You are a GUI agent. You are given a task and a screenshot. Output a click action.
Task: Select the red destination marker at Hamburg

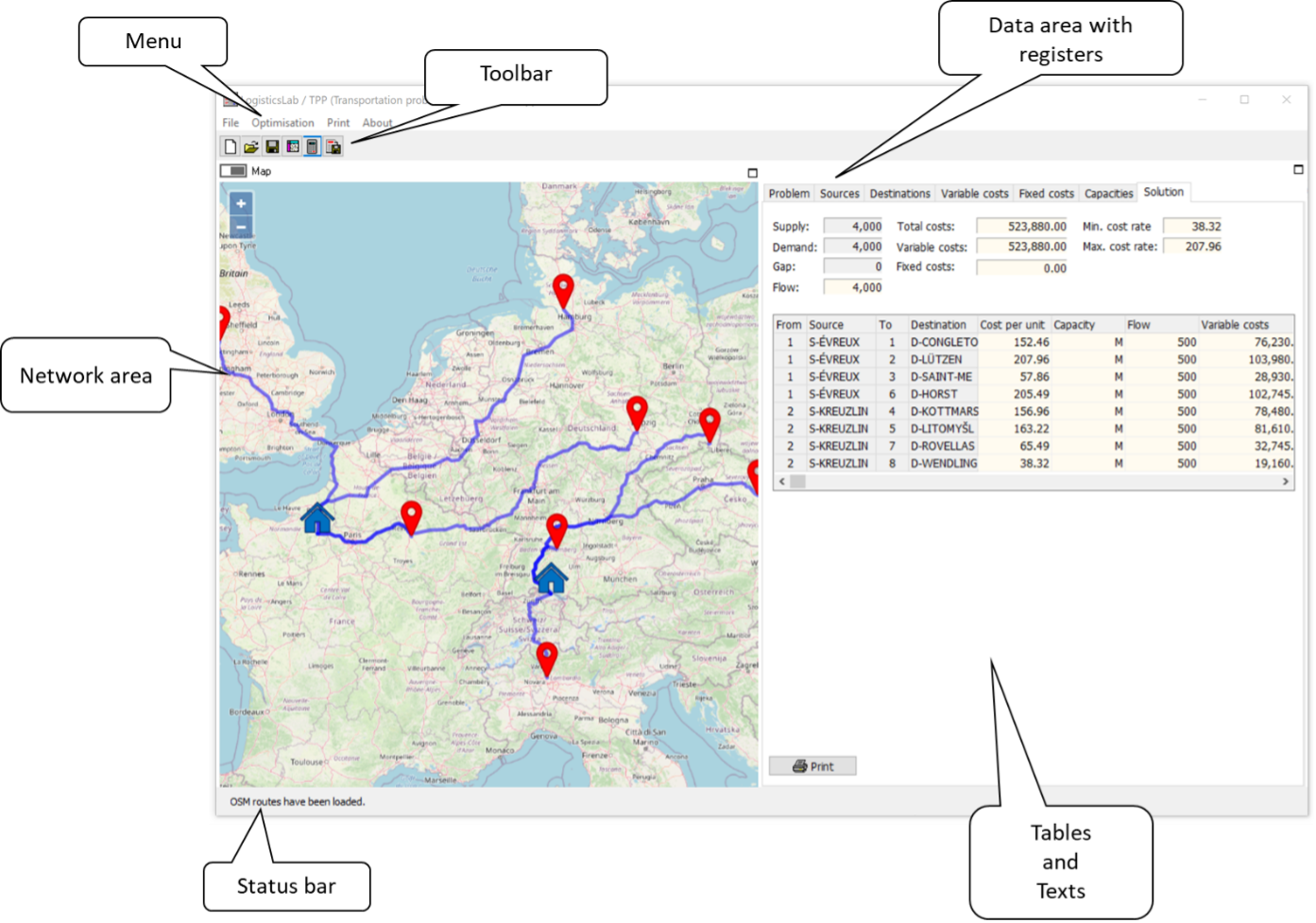point(563,290)
